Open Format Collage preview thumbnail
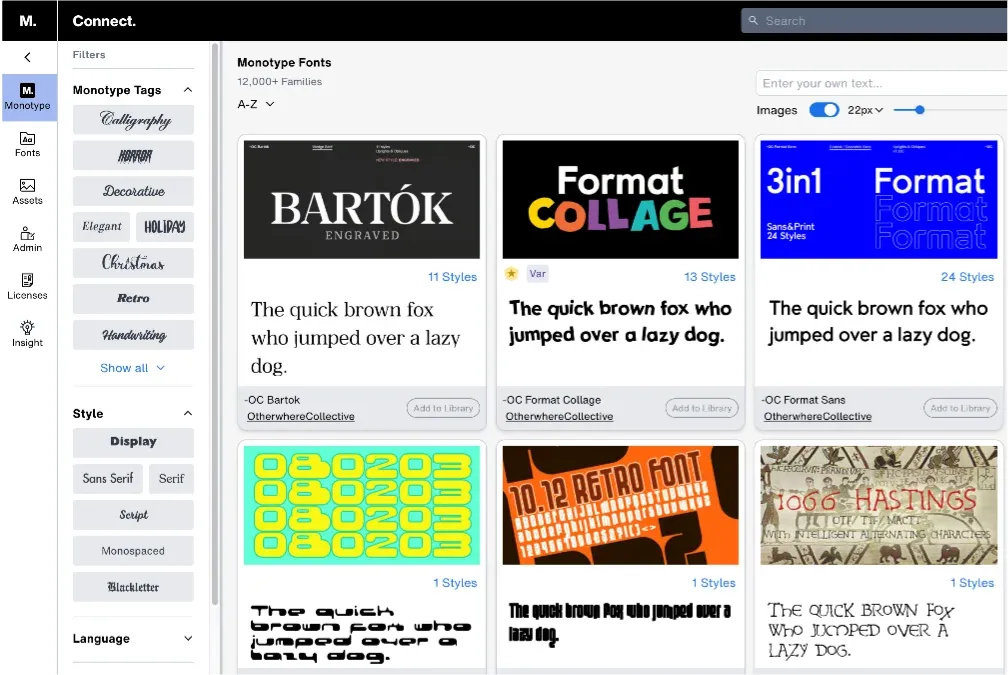This screenshot has height=675, width=1008. click(620, 199)
